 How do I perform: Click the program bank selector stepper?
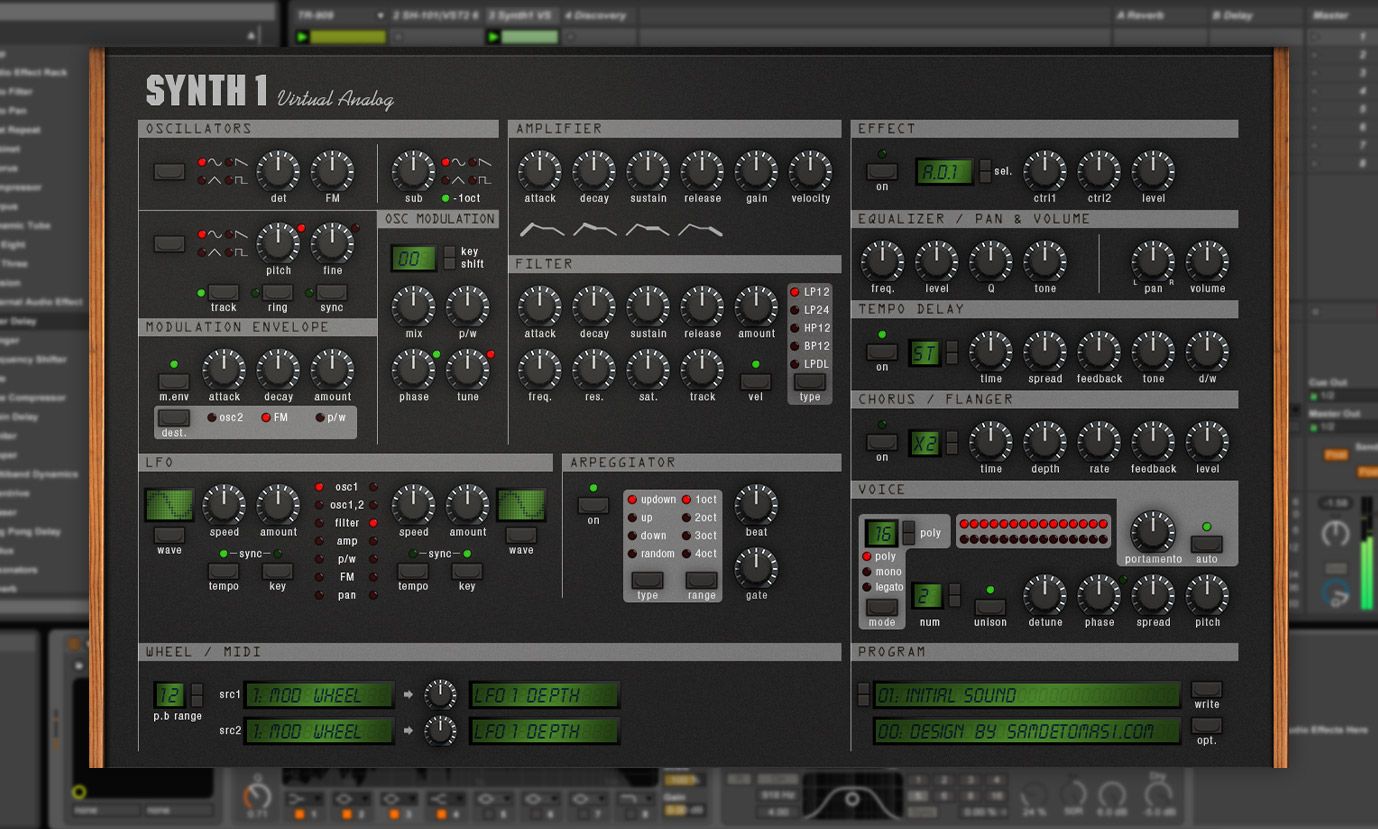click(863, 694)
